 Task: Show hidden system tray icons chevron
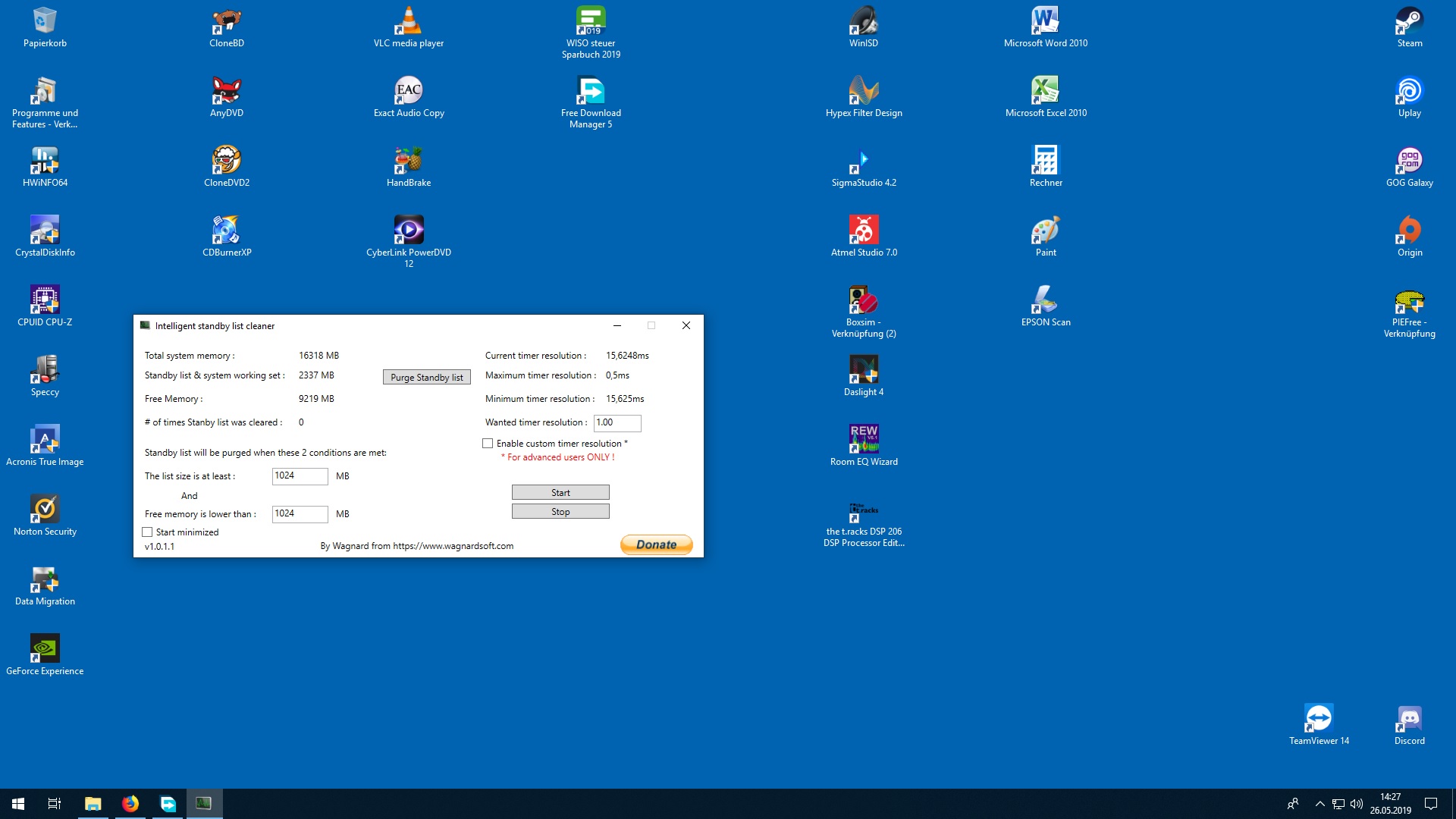pos(1319,804)
